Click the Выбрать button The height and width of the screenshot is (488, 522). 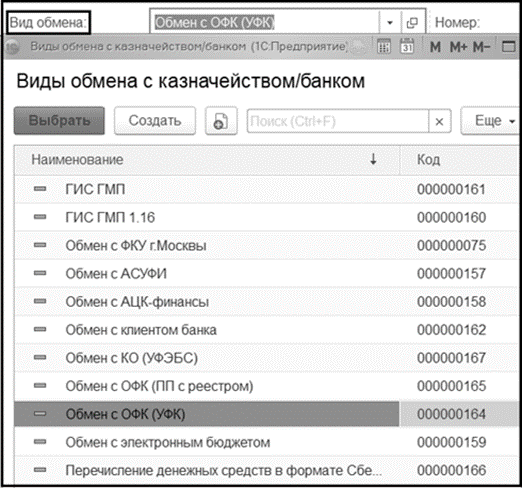59,121
